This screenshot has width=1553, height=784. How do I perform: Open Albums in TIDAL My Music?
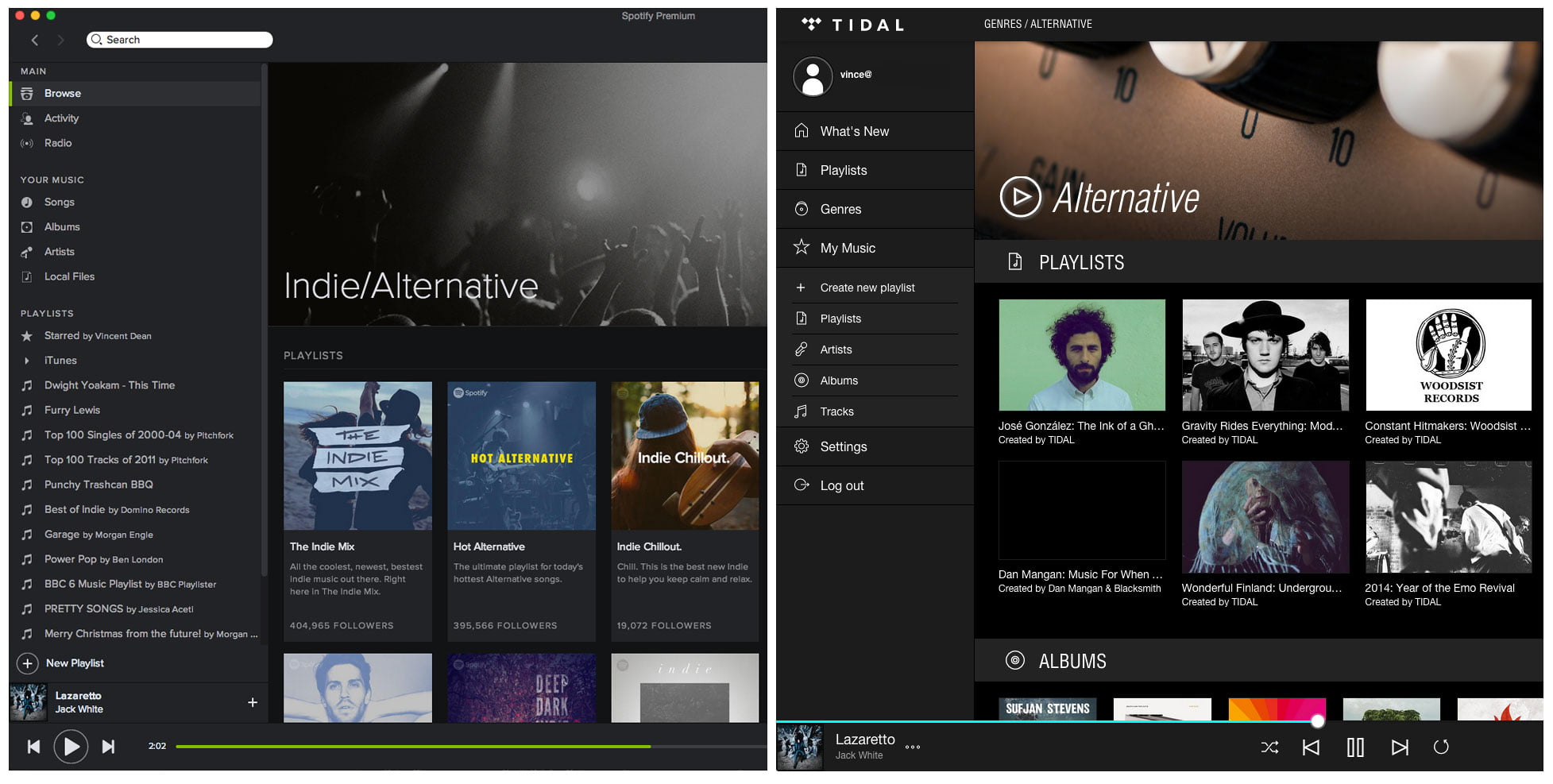point(875,380)
